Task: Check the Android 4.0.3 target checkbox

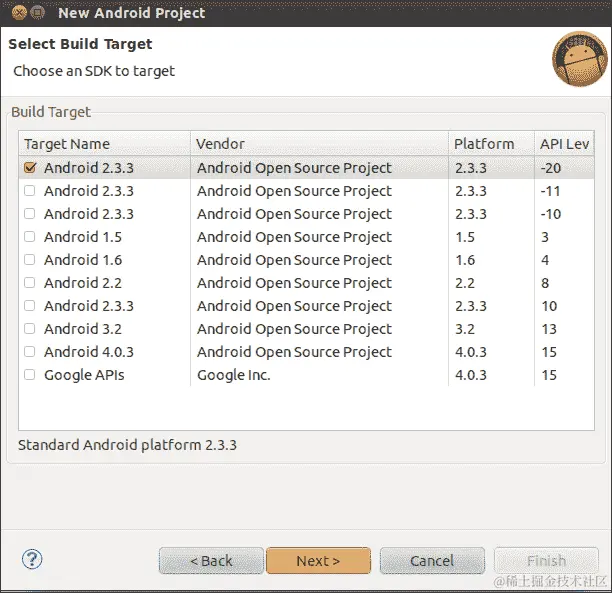Action: coord(30,352)
